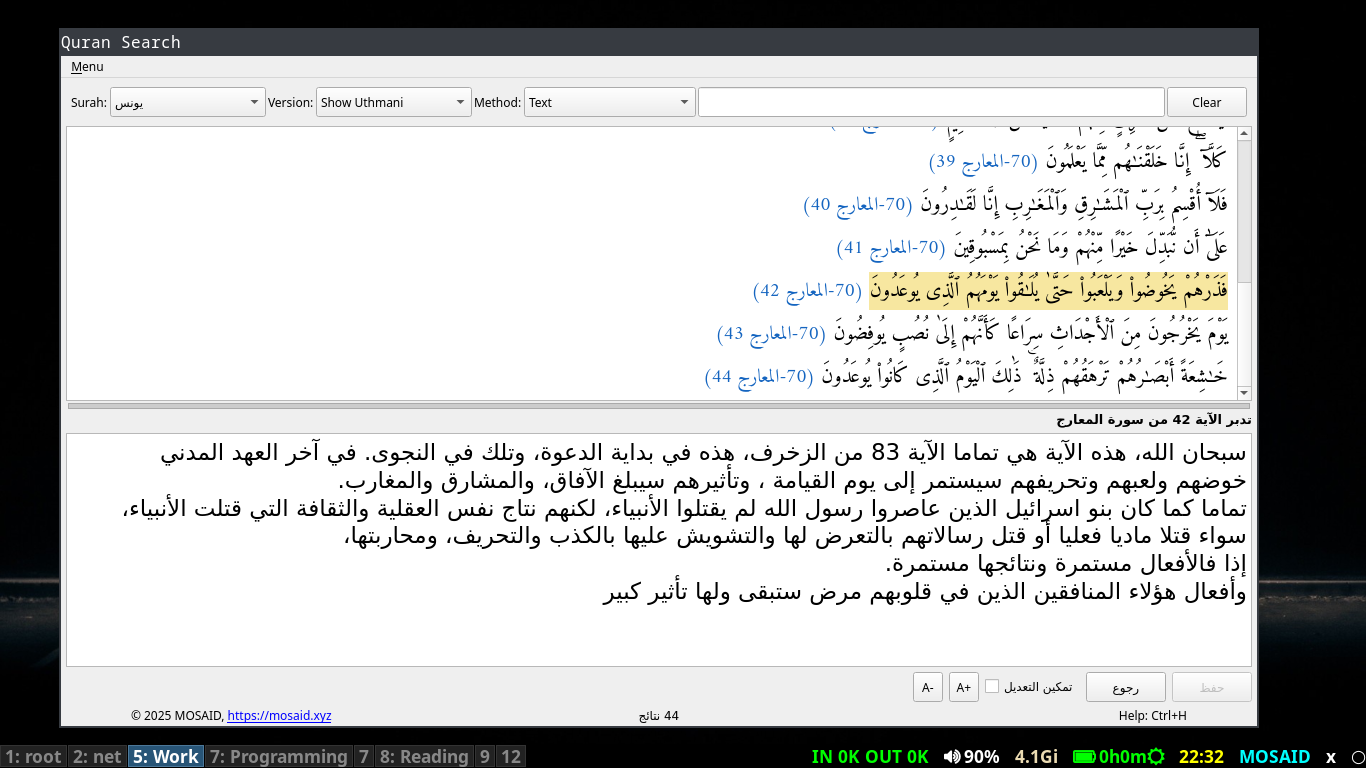Viewport: 1366px width, 768px height.
Task: Enable the تمكين التعديل checkbox
Action: pos(992,686)
